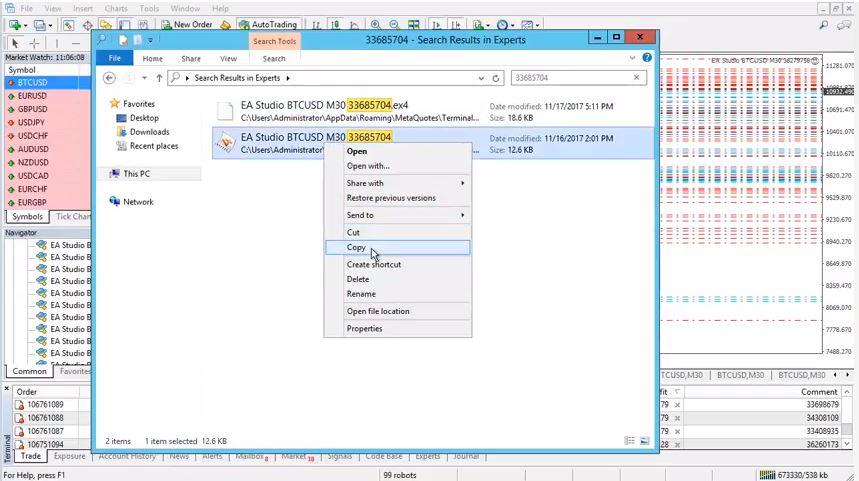Viewport: 859px width, 481px height.
Task: Refresh the Explorer search results
Action: click(495, 78)
